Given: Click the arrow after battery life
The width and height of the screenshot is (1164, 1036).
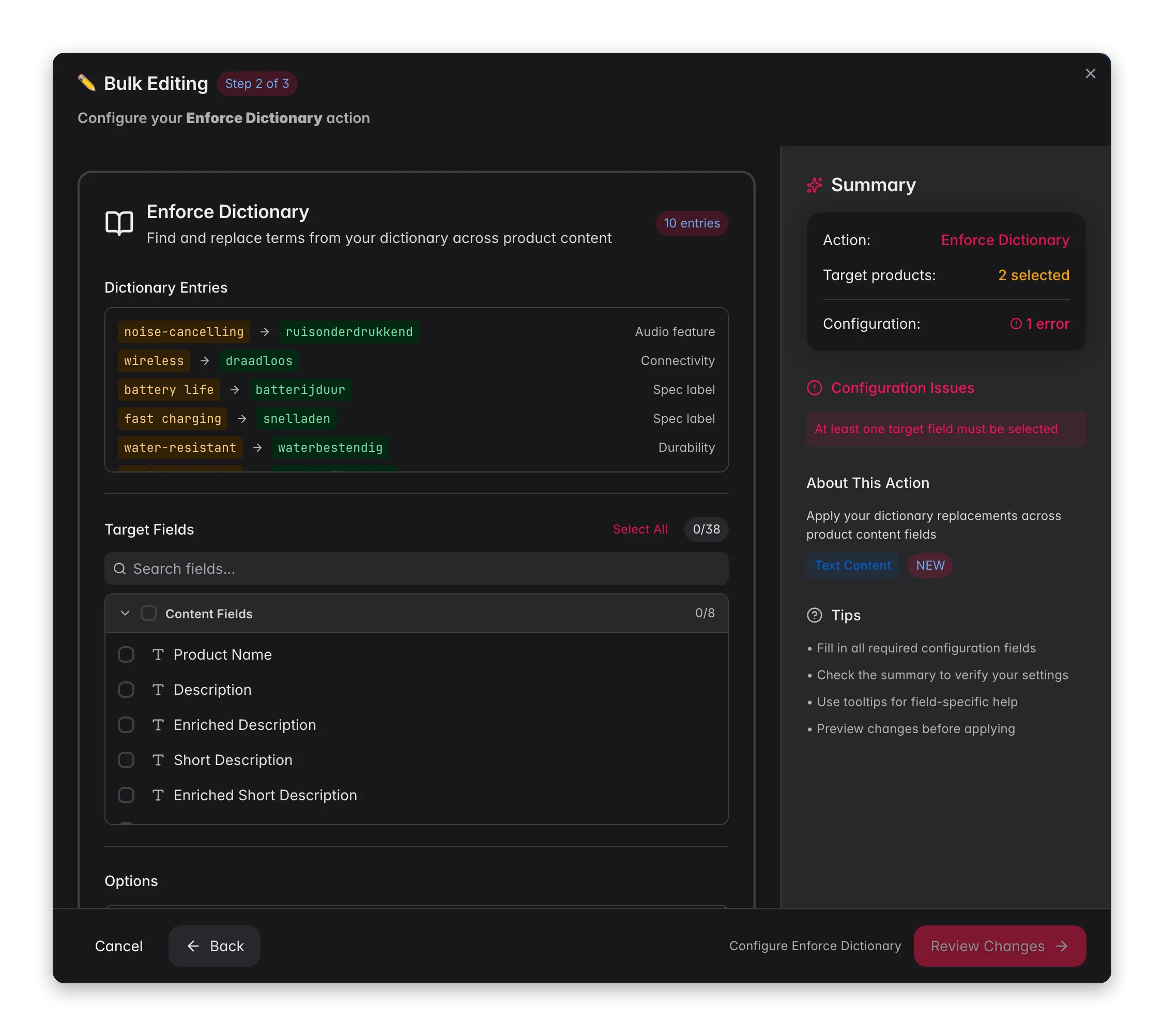Looking at the screenshot, I should 234,390.
